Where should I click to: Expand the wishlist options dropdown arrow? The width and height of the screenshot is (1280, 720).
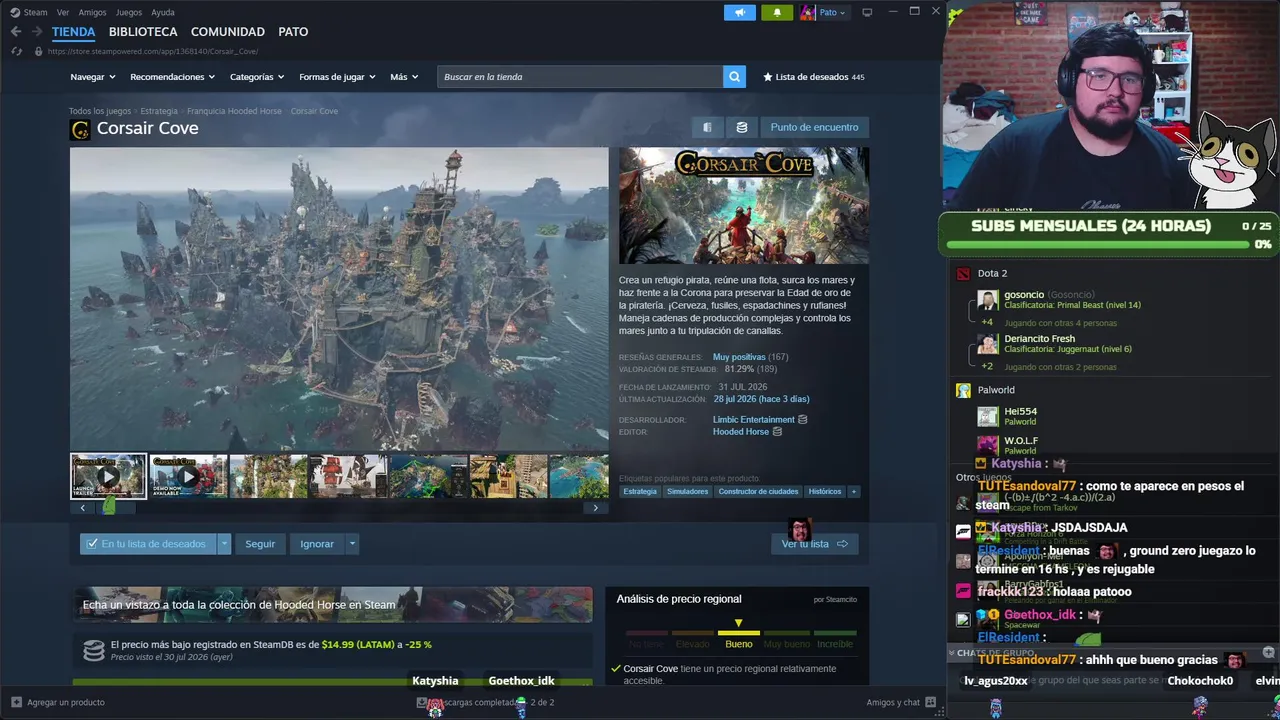click(x=224, y=544)
